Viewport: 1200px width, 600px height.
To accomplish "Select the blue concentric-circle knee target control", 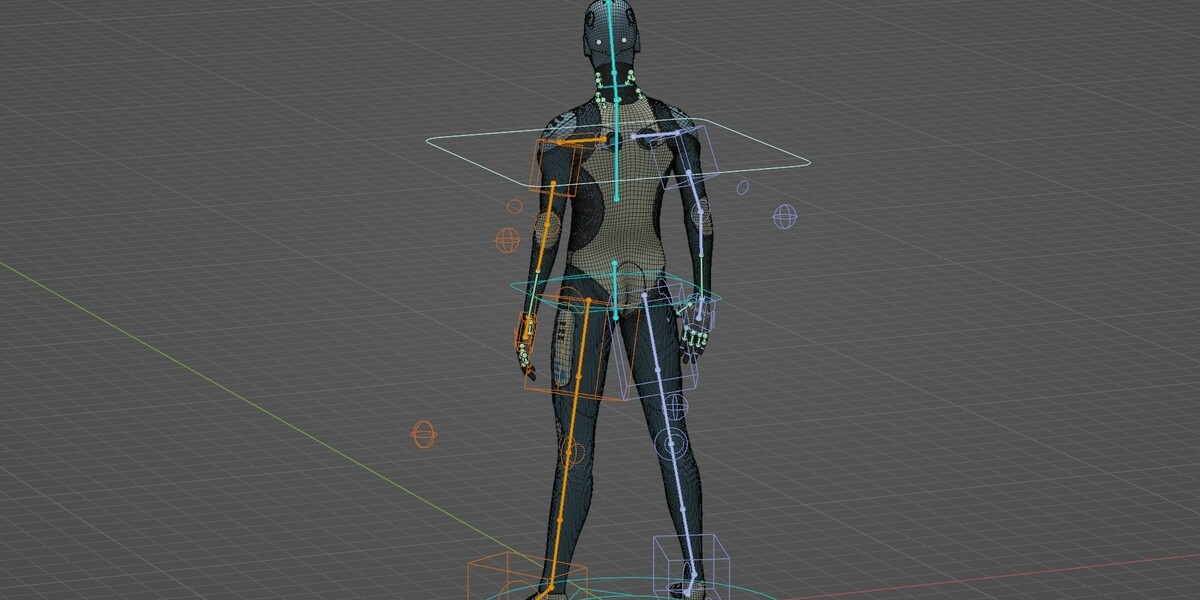I will tap(671, 443).
